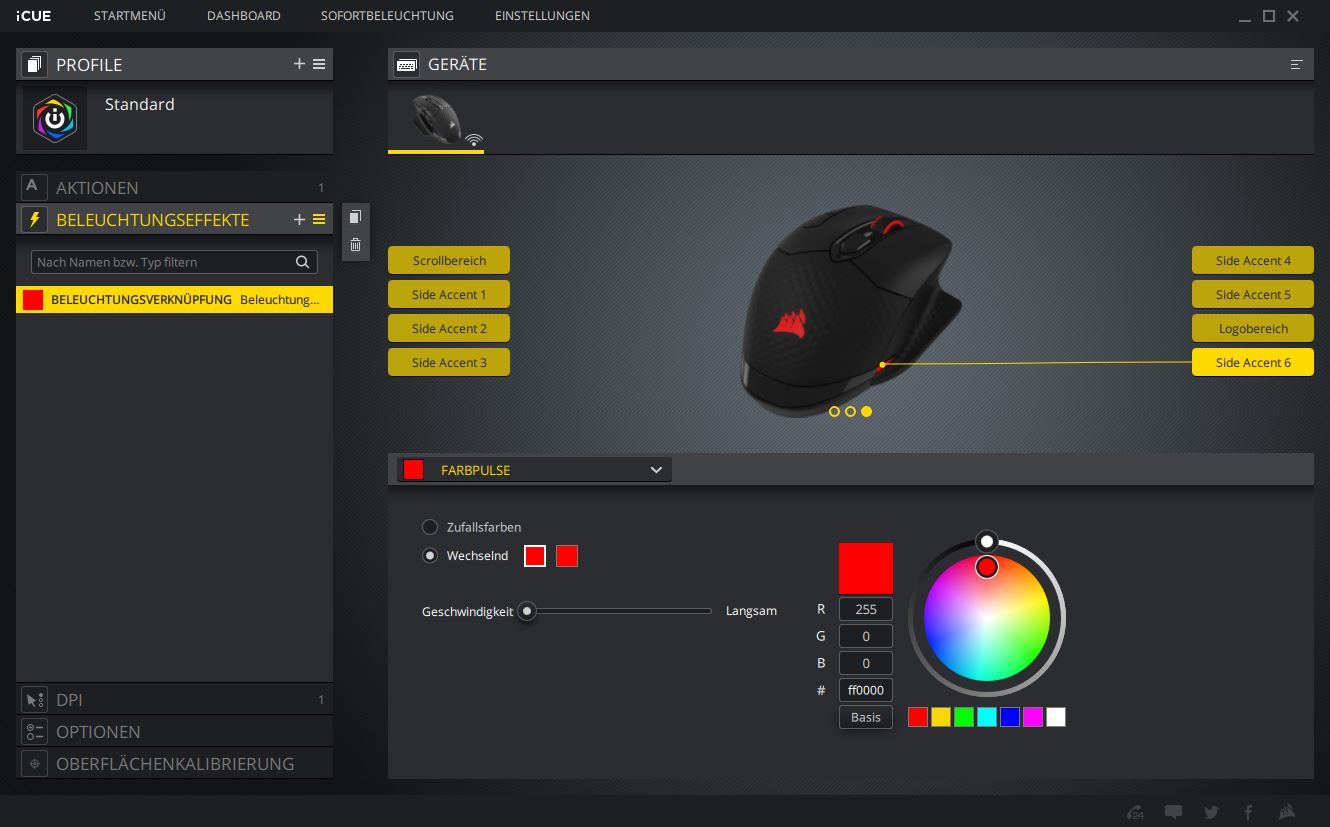Screen dimensions: 1330x827
Task: Open the Profile list menu icon
Action: pos(319,64)
